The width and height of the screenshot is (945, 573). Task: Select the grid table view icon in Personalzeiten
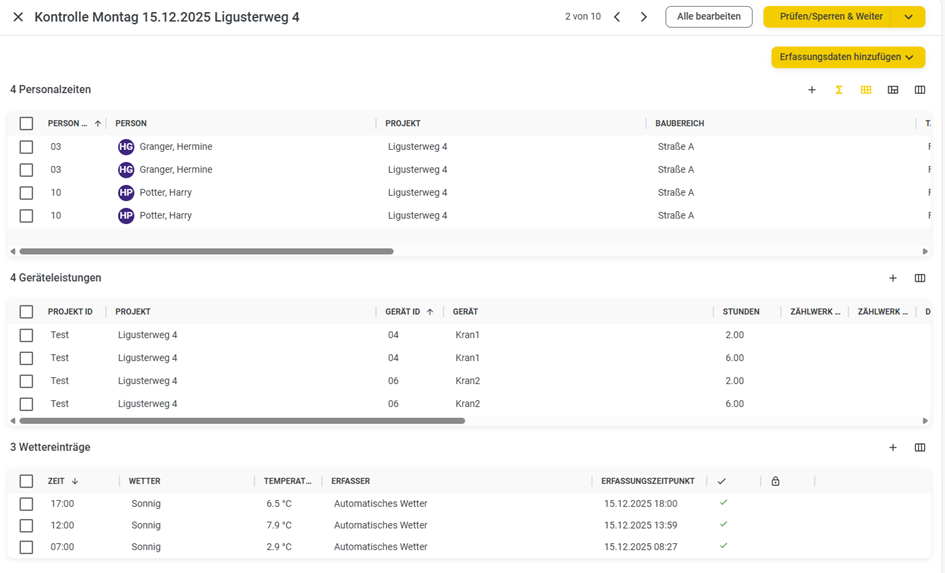[x=866, y=90]
